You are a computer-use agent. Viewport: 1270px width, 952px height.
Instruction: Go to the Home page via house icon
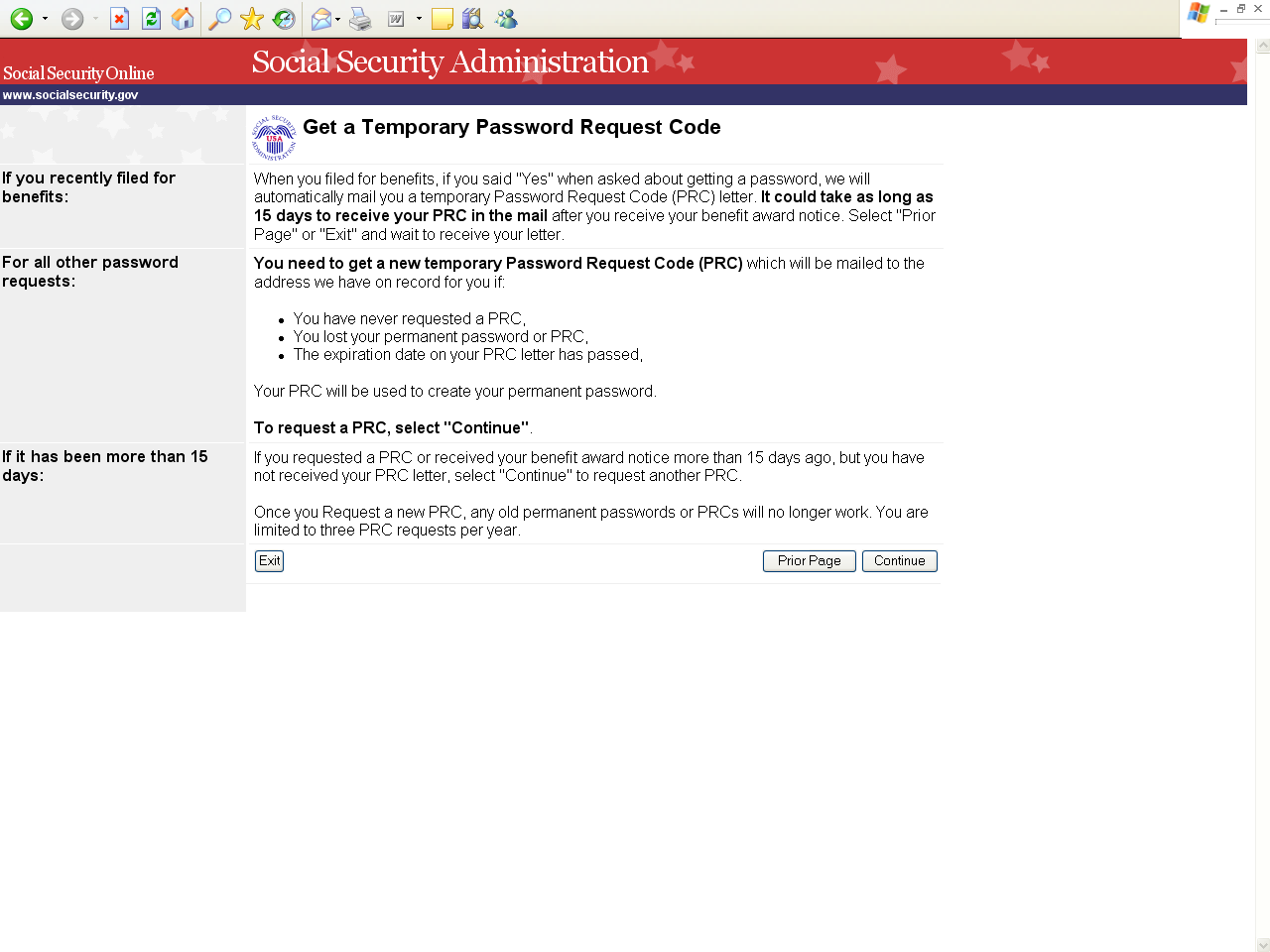pyautogui.click(x=183, y=19)
